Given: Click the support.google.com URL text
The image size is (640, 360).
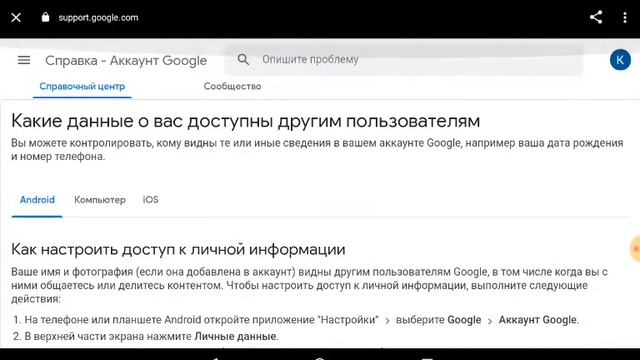Looking at the screenshot, I should [x=98, y=18].
